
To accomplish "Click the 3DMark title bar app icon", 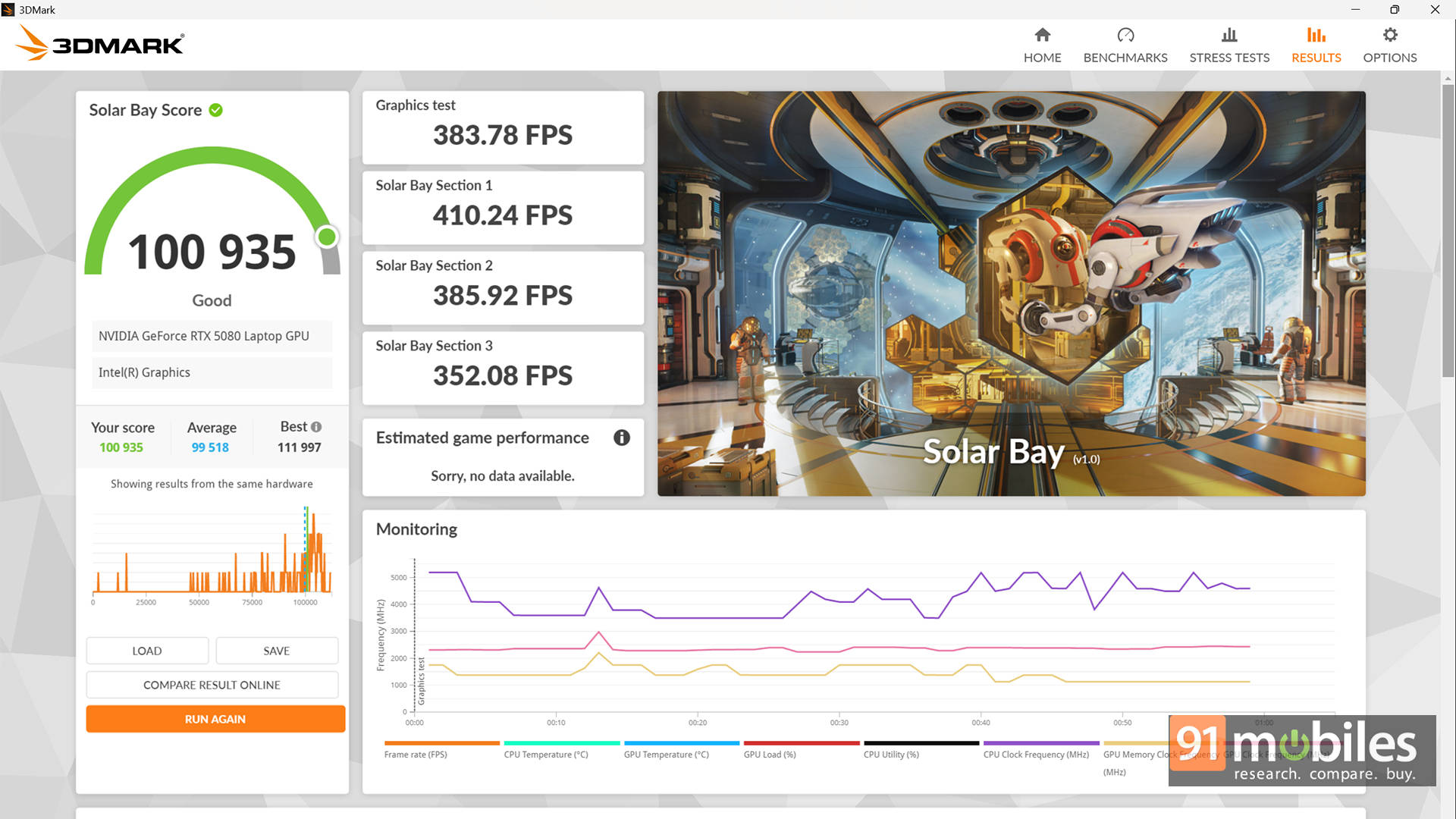I will [8, 10].
